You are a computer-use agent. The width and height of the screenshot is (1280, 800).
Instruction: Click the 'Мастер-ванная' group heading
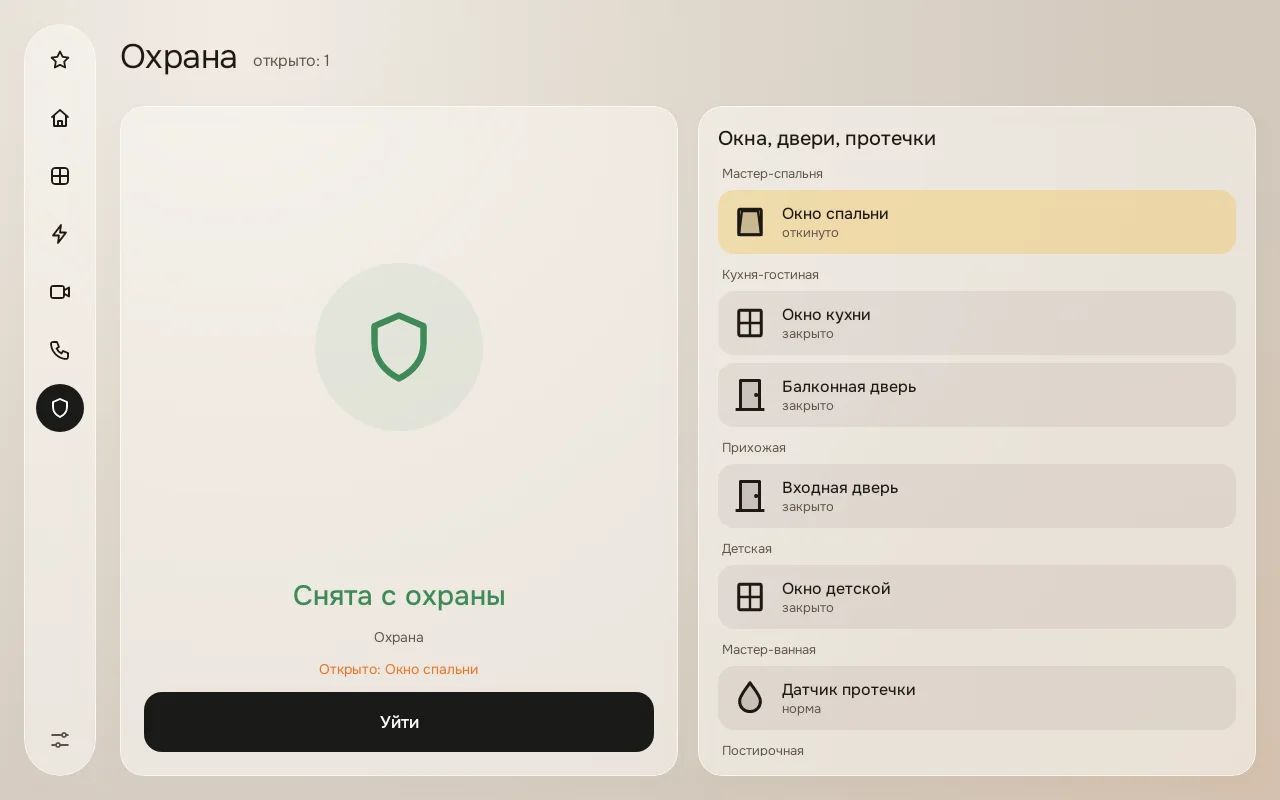coord(769,650)
